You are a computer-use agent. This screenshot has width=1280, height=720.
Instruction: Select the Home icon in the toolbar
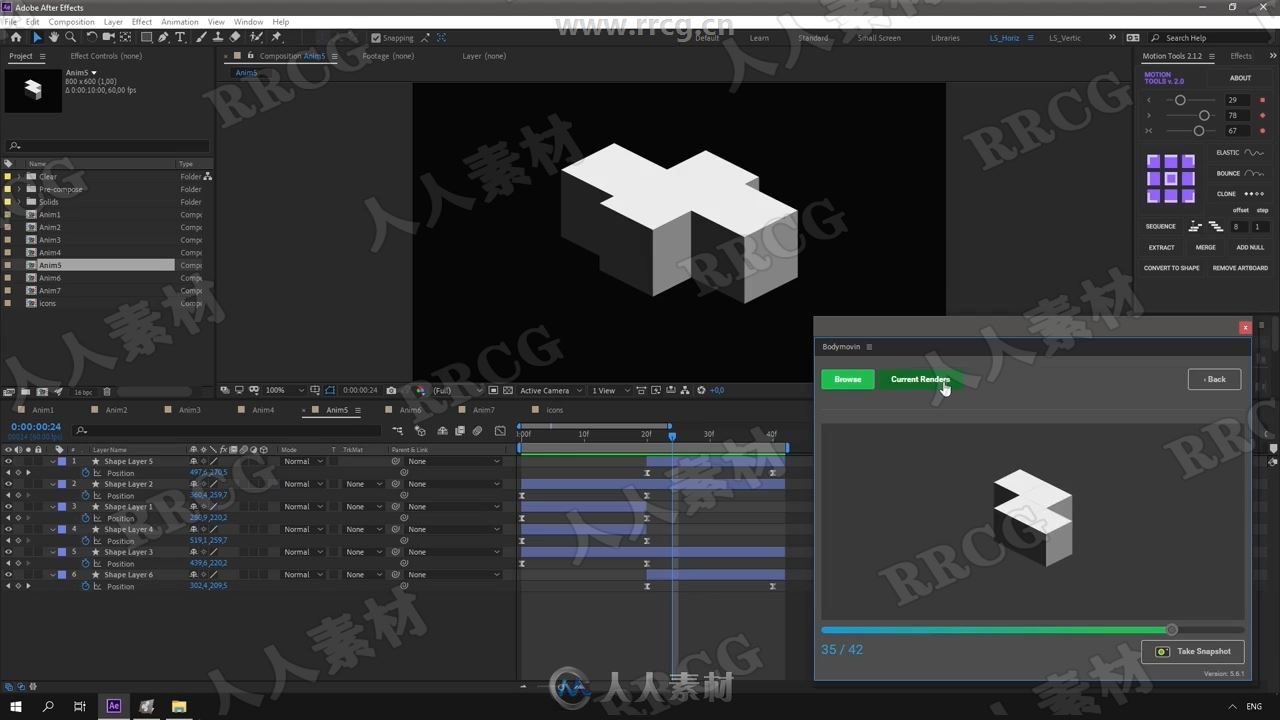15,37
